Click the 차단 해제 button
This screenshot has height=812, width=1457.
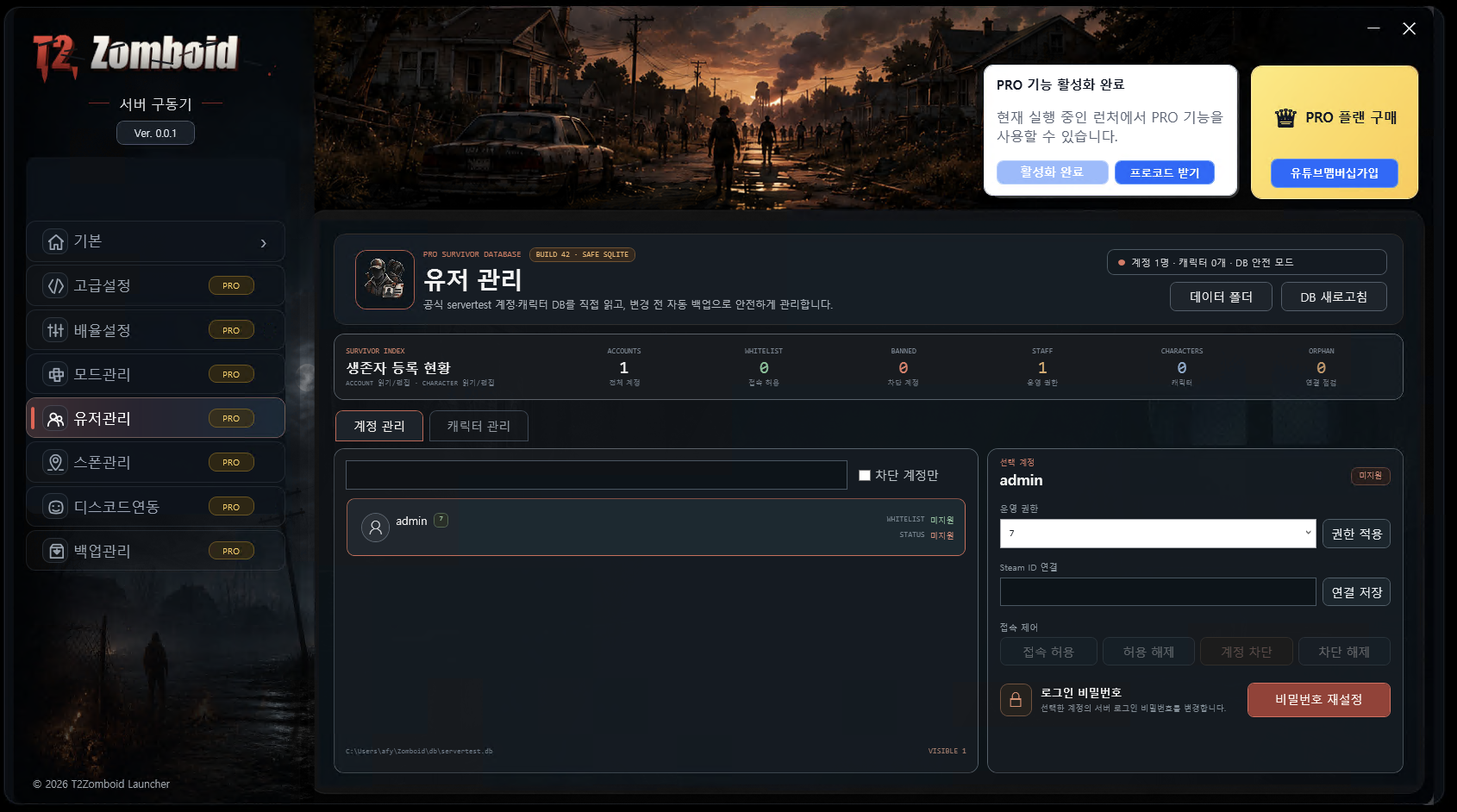pyautogui.click(x=1344, y=652)
